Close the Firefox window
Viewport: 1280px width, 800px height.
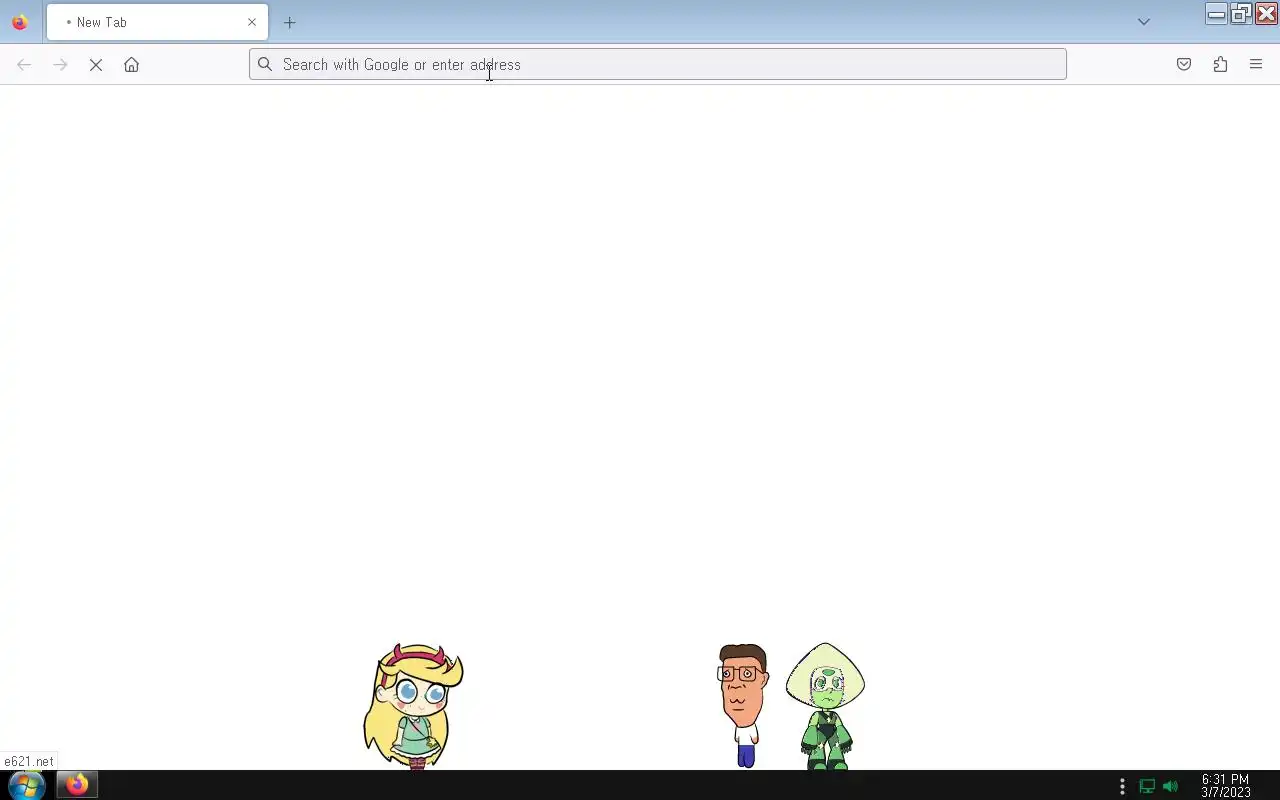pyautogui.click(x=1265, y=14)
